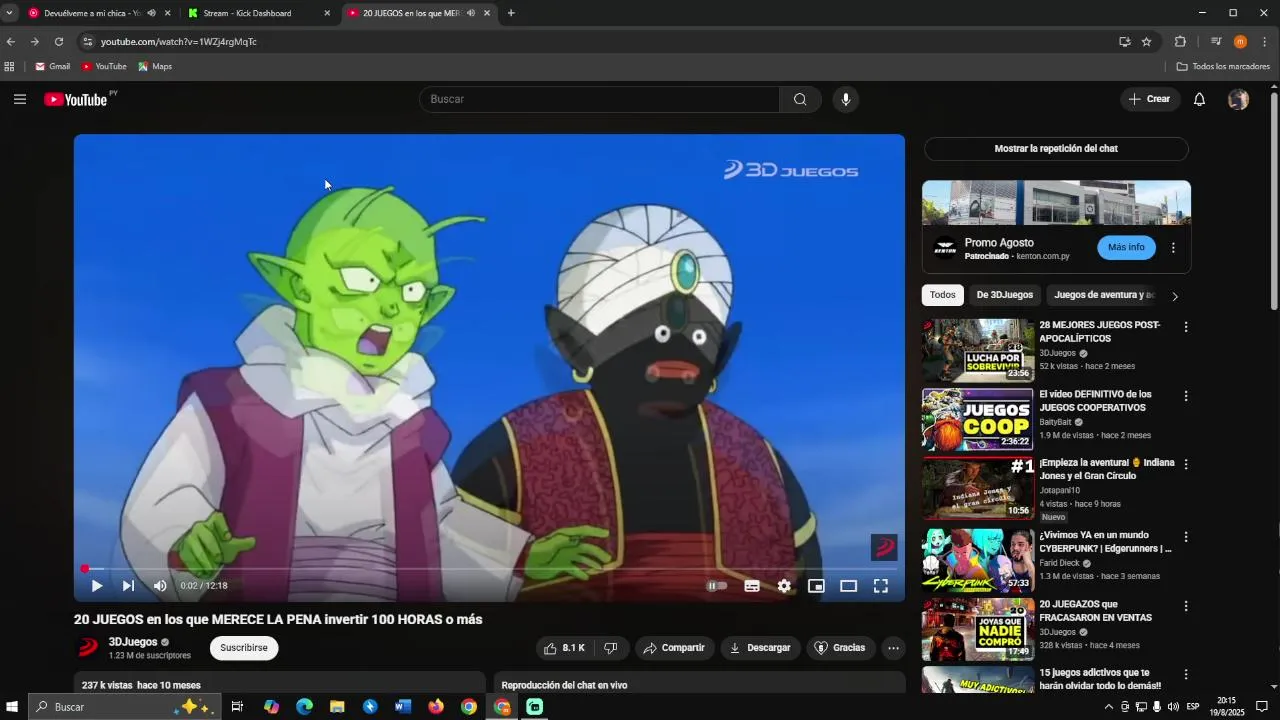Image resolution: width=1280 pixels, height=720 pixels.
Task: Show next filter chips with arrow
Action: point(1175,296)
